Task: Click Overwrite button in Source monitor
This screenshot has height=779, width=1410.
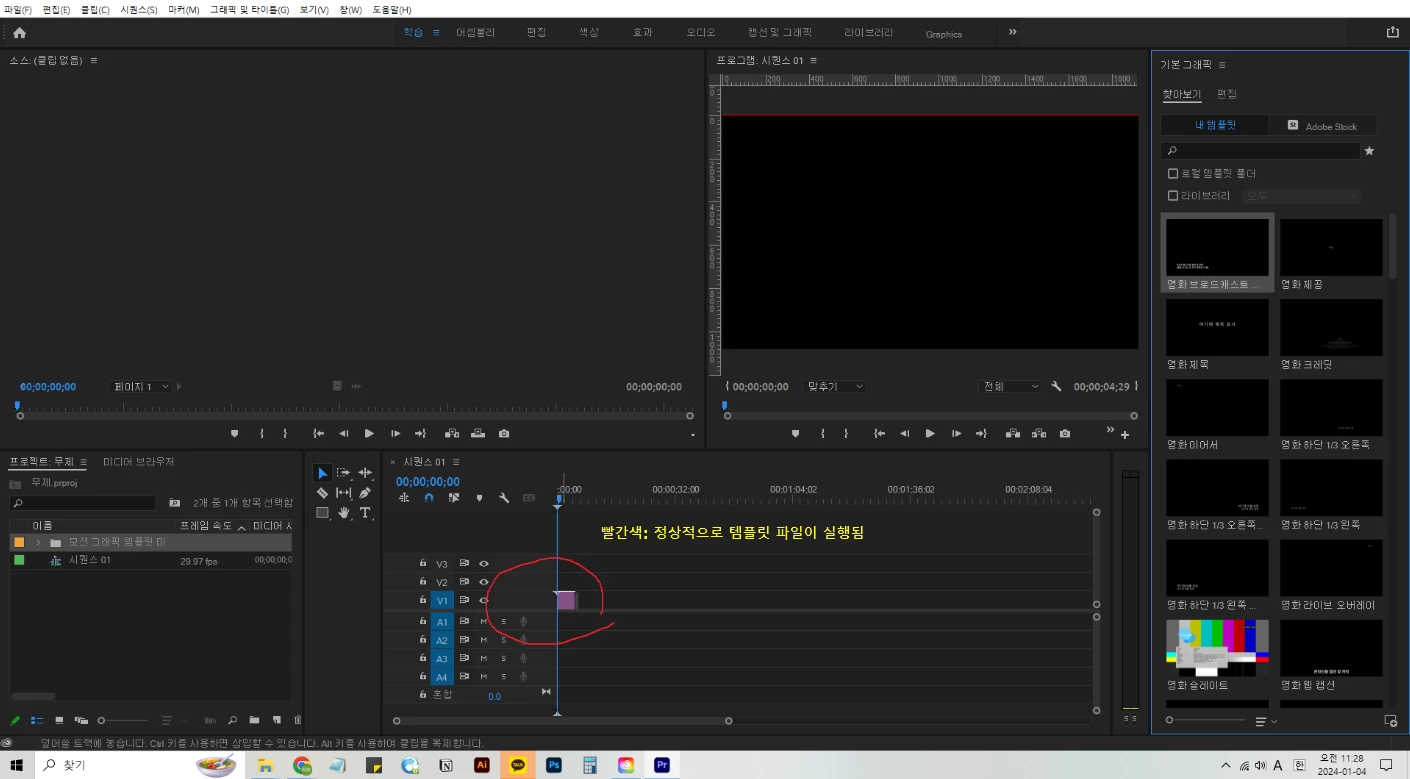Action: (x=478, y=434)
